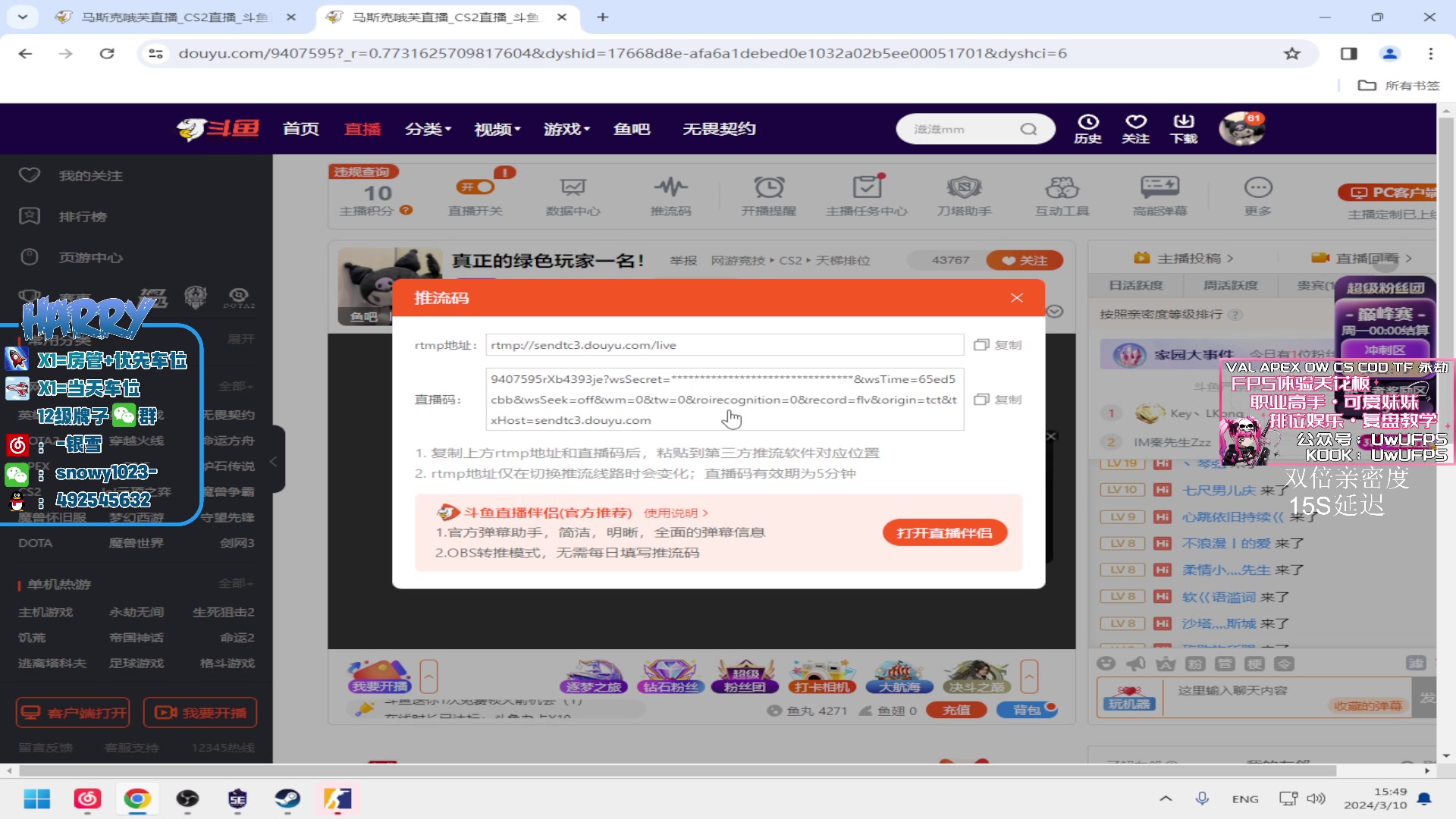Open the Interactive Tools (互动工具) icon
The image size is (1456, 819).
pos(1062,196)
